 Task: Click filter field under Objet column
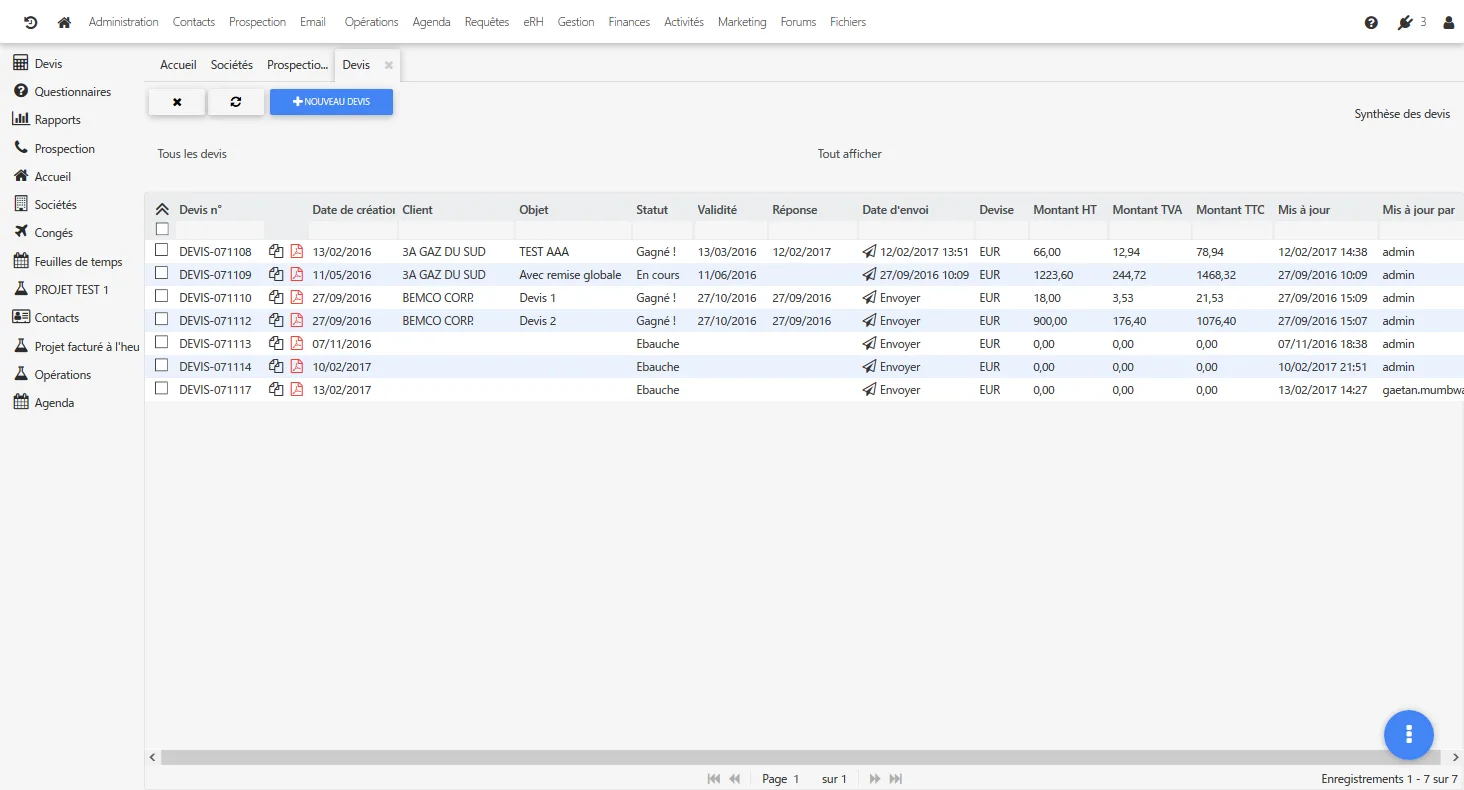pyautogui.click(x=573, y=230)
